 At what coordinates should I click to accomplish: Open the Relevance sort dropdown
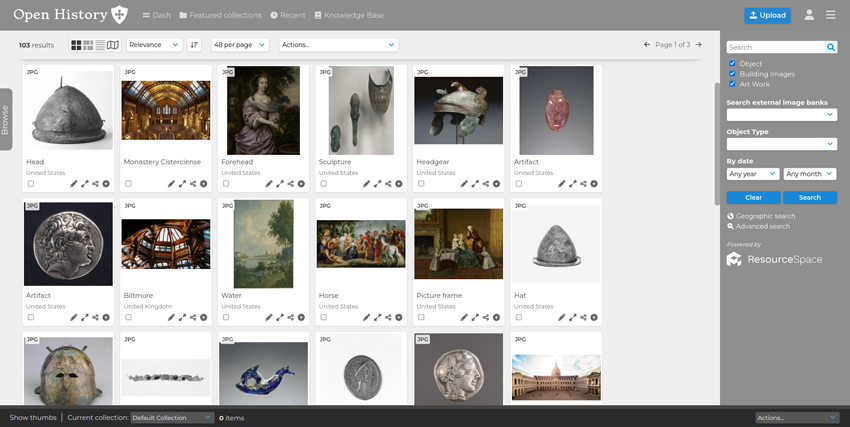click(154, 45)
